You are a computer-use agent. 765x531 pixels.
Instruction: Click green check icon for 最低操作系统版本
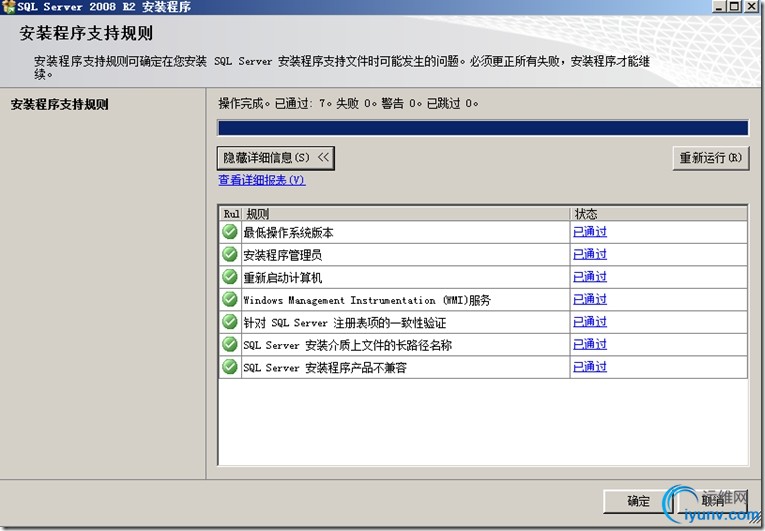(230, 232)
